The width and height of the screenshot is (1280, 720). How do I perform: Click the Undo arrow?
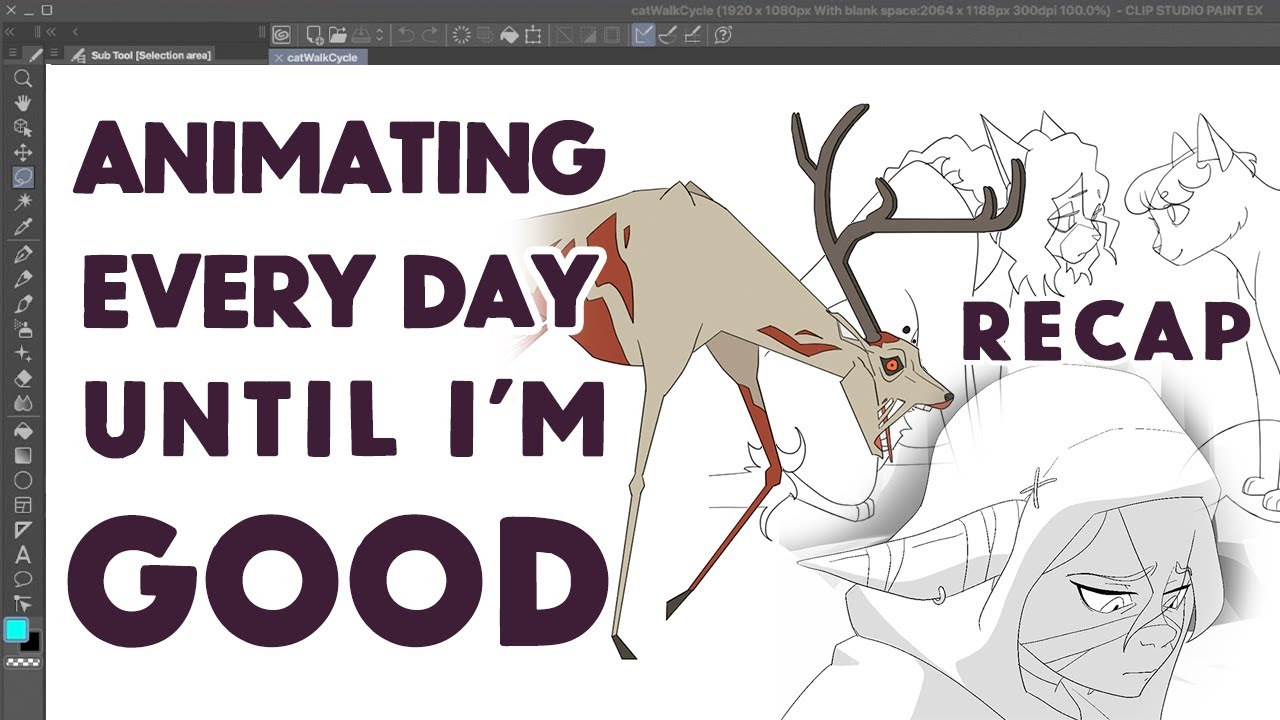click(x=406, y=35)
